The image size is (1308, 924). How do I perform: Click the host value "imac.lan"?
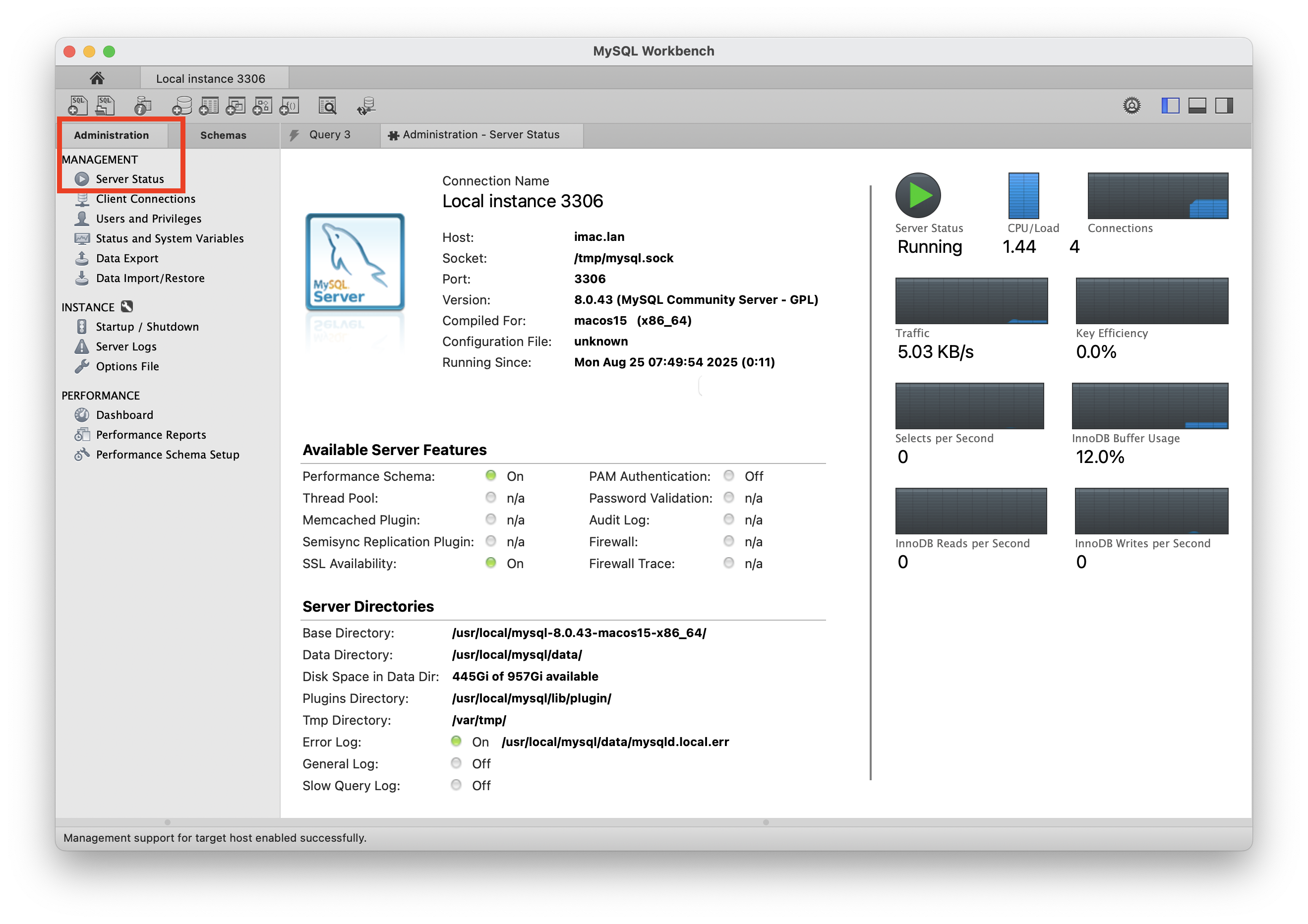[x=599, y=237]
